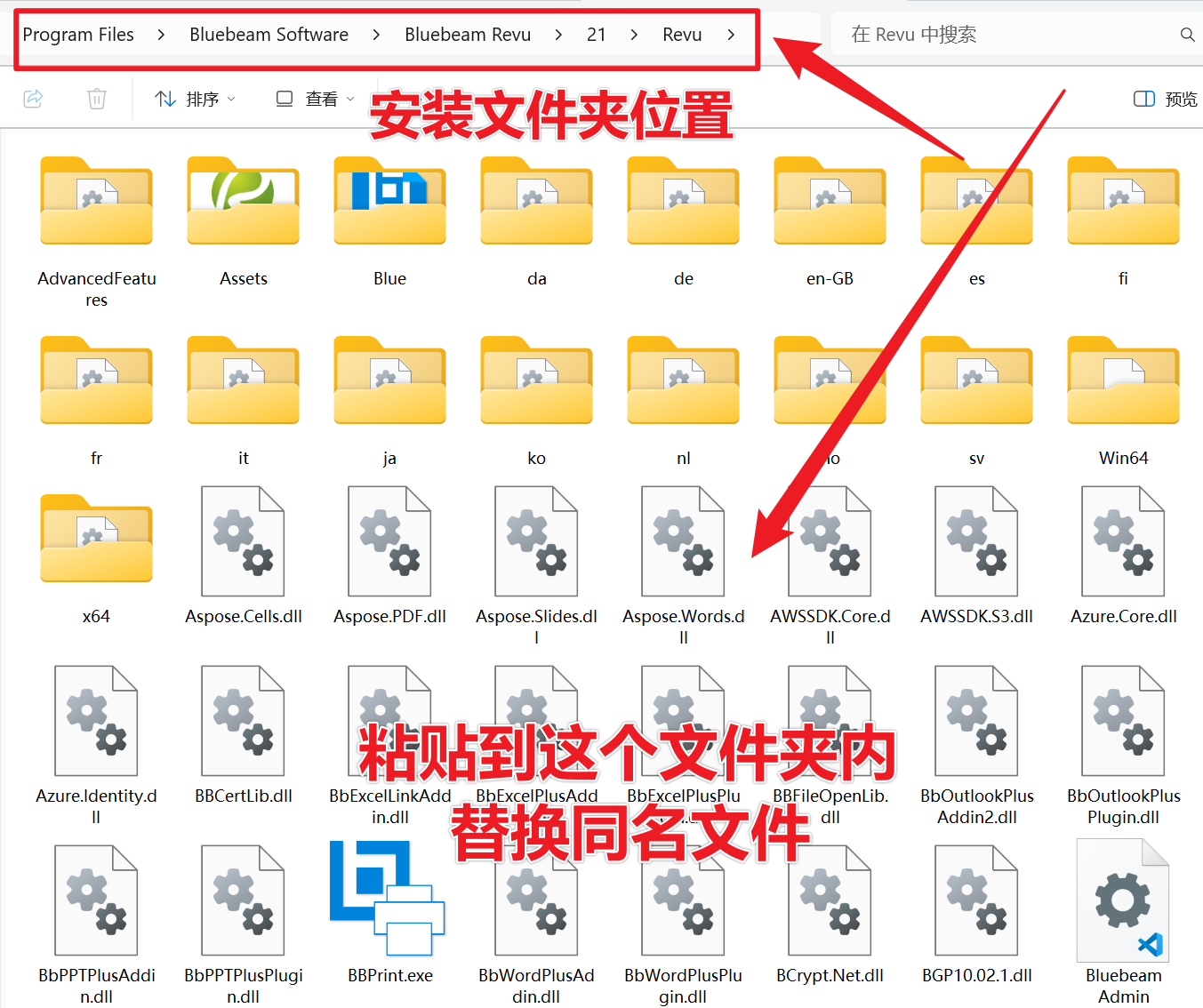Open the 排序 sort dropdown
Viewport: 1203px width, 1008px height.
[195, 99]
